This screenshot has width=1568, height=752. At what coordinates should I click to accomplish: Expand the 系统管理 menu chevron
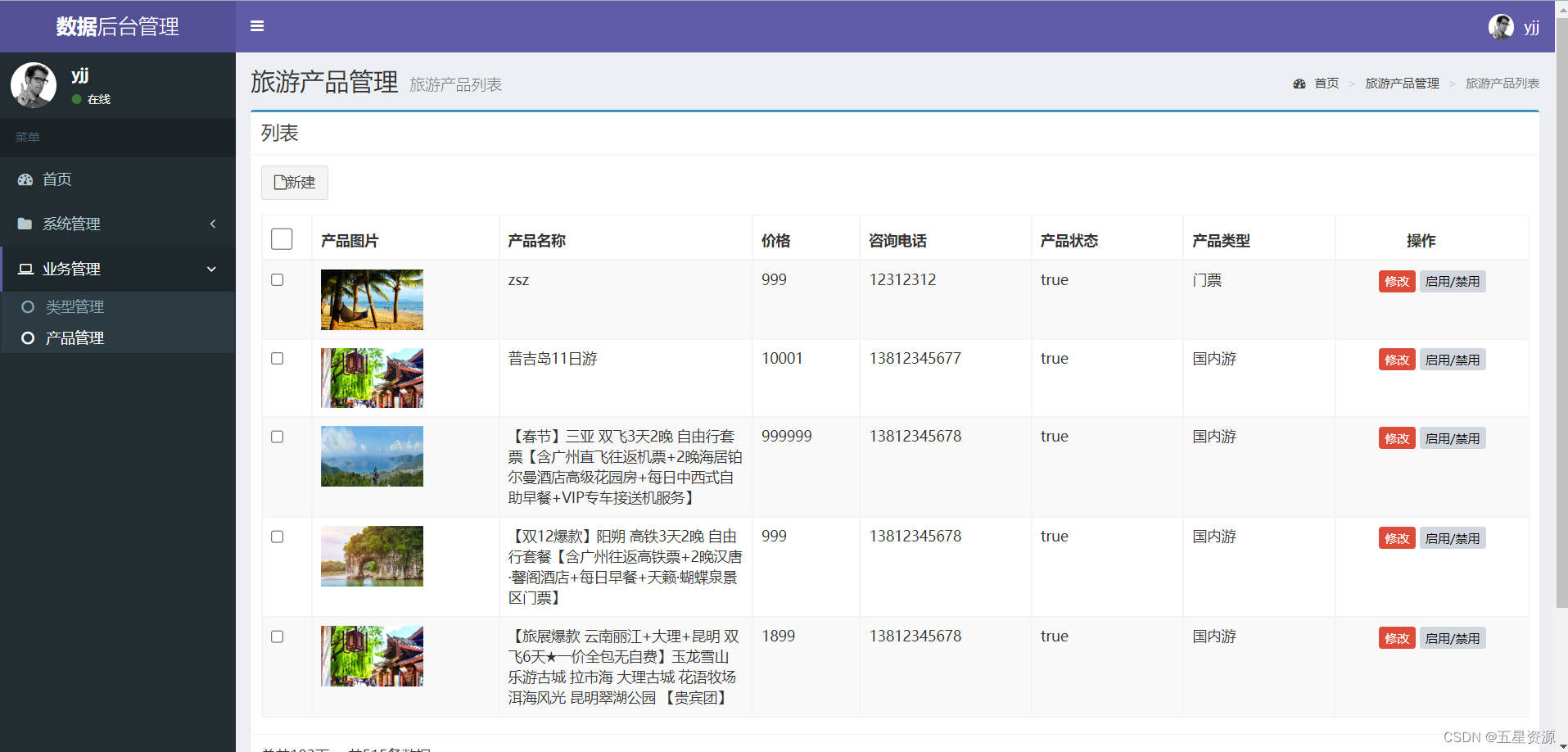tap(213, 224)
